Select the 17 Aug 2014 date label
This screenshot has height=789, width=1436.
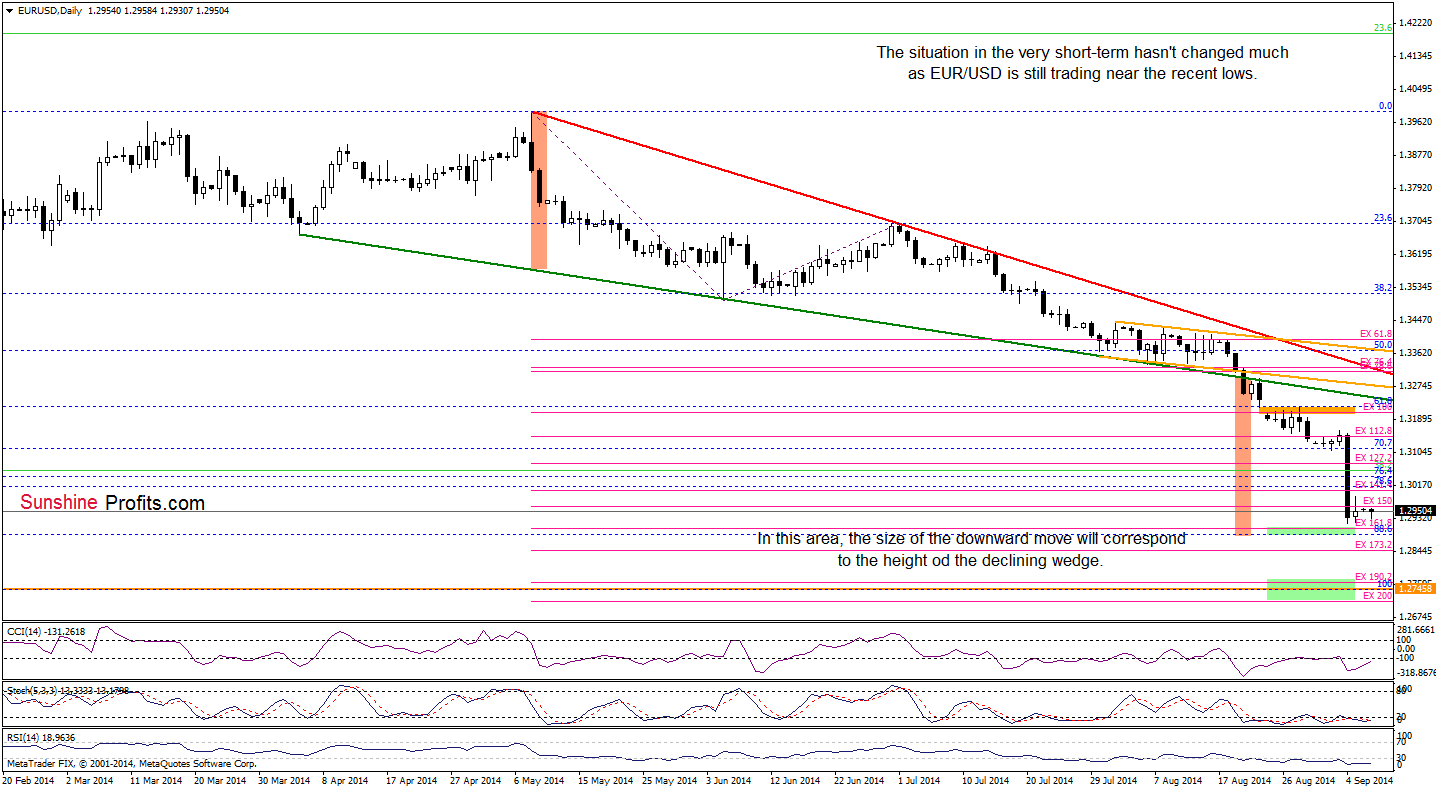click(x=1242, y=779)
